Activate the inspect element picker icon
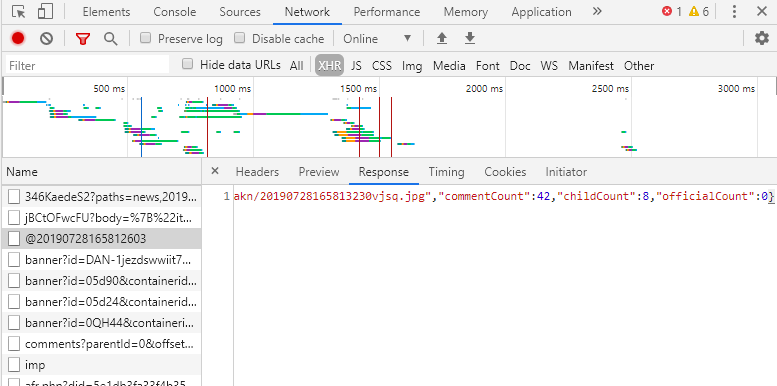 tap(18, 11)
